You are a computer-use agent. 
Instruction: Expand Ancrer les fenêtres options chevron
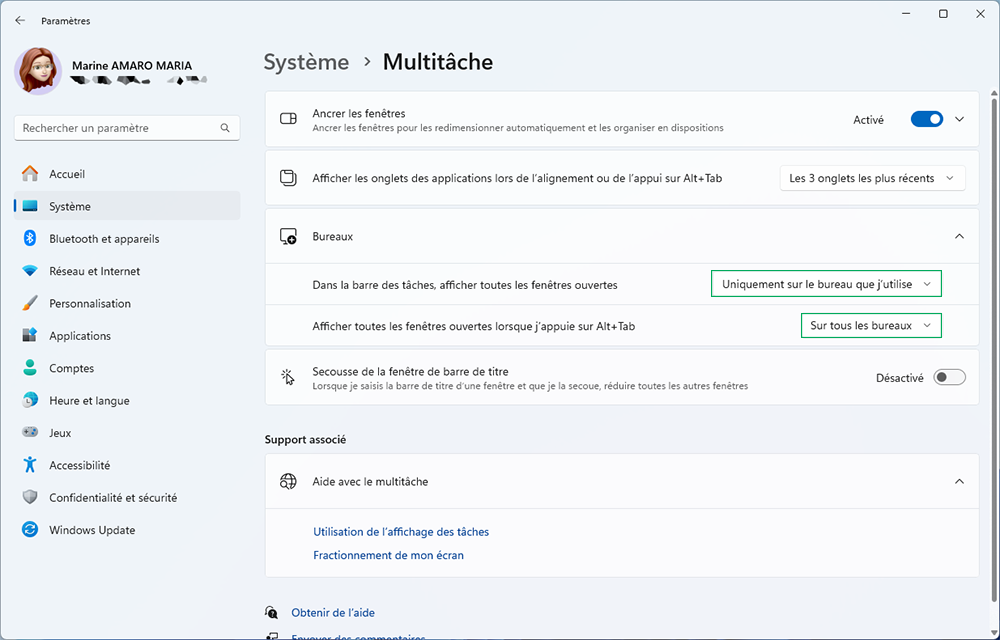coord(959,119)
